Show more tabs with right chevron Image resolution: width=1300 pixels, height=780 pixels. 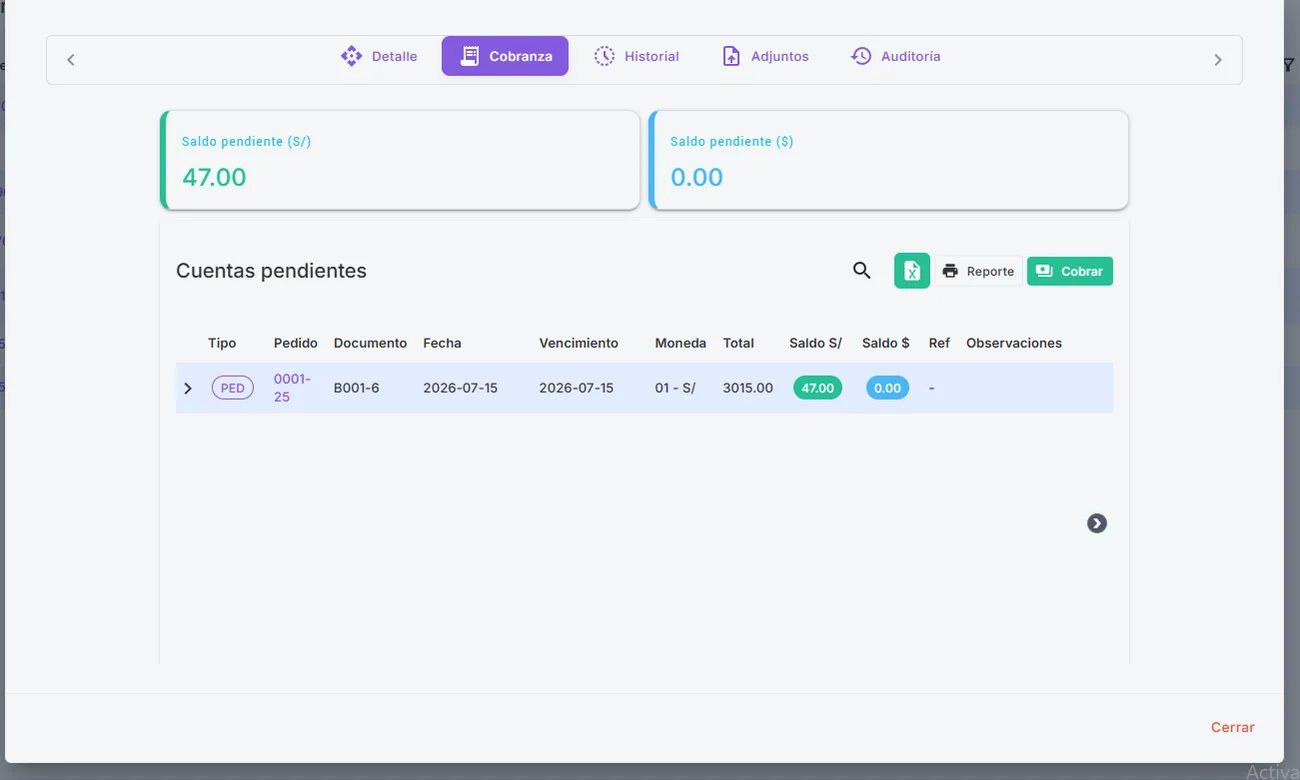click(x=1218, y=60)
